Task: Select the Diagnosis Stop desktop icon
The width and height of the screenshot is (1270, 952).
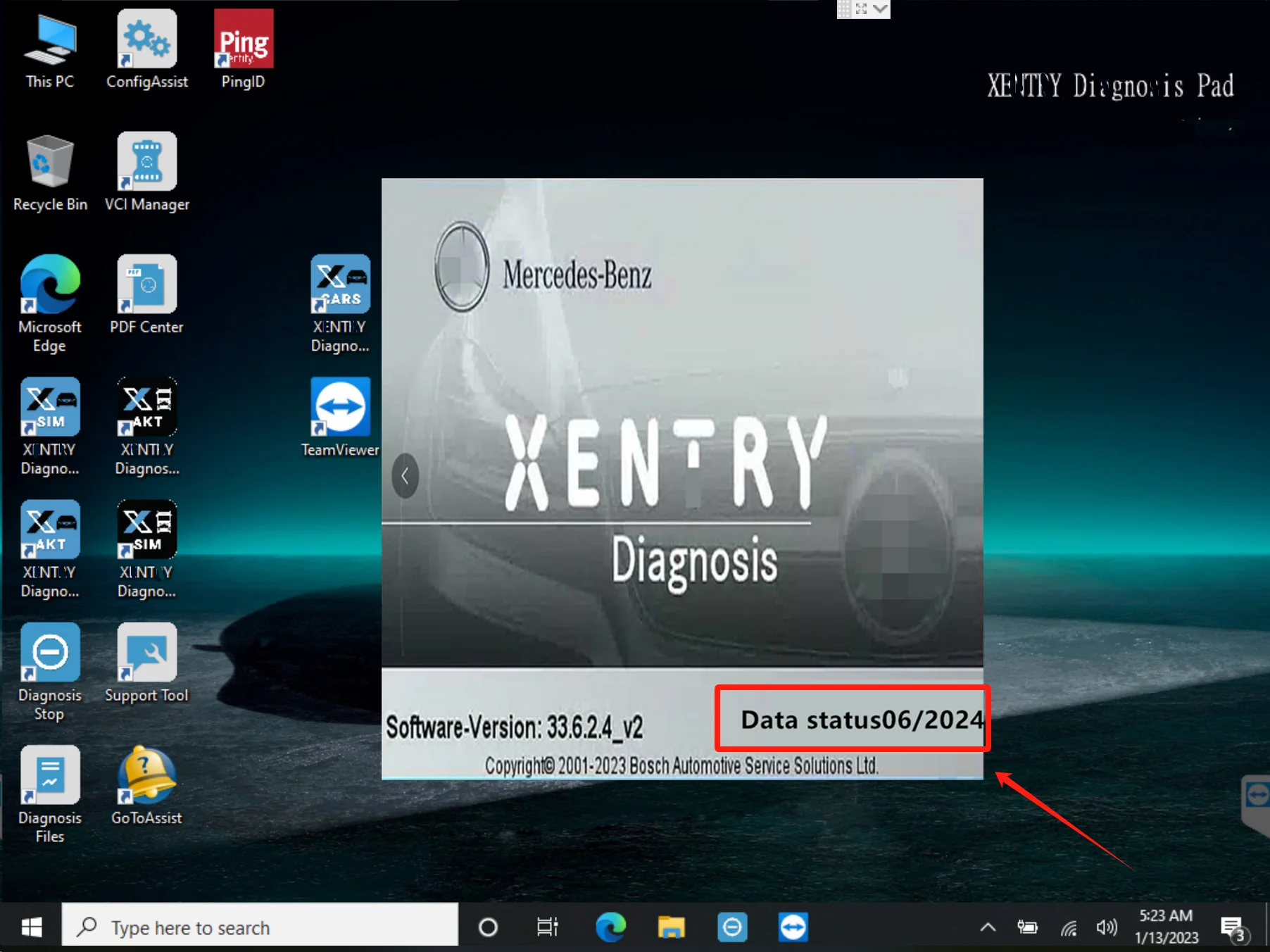Action: tap(50, 672)
